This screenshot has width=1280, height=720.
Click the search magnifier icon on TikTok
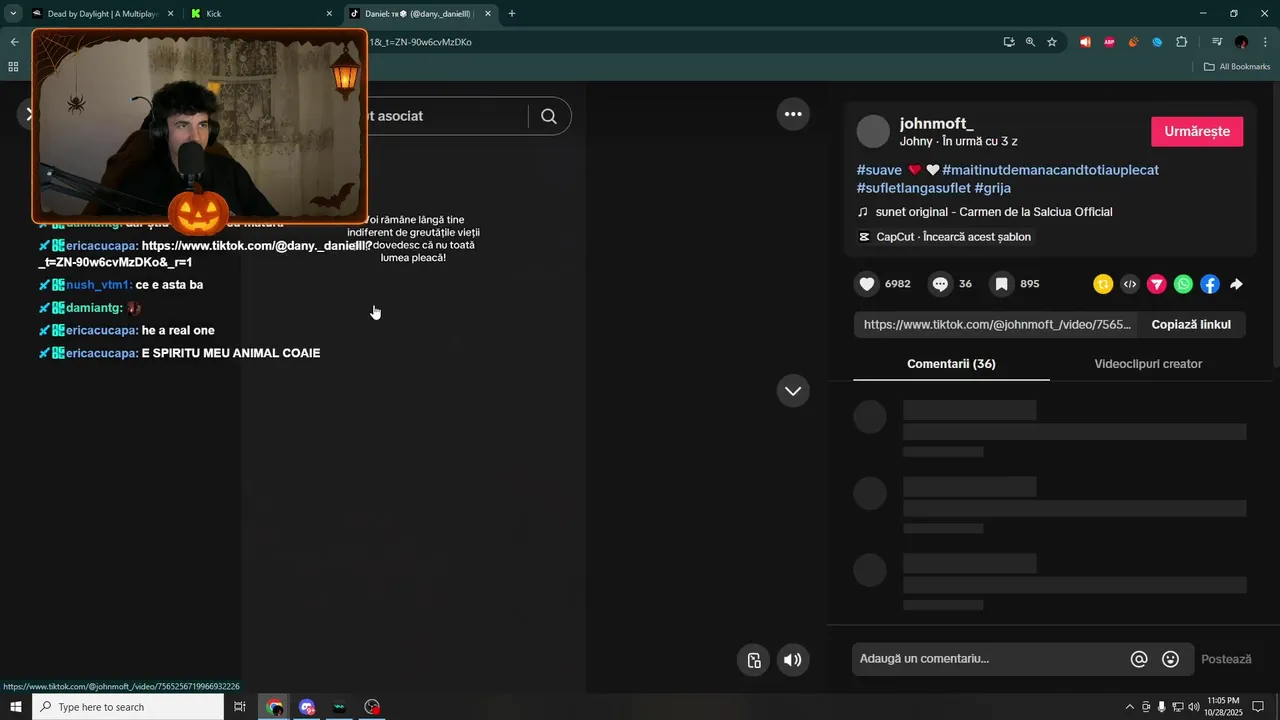pos(549,116)
